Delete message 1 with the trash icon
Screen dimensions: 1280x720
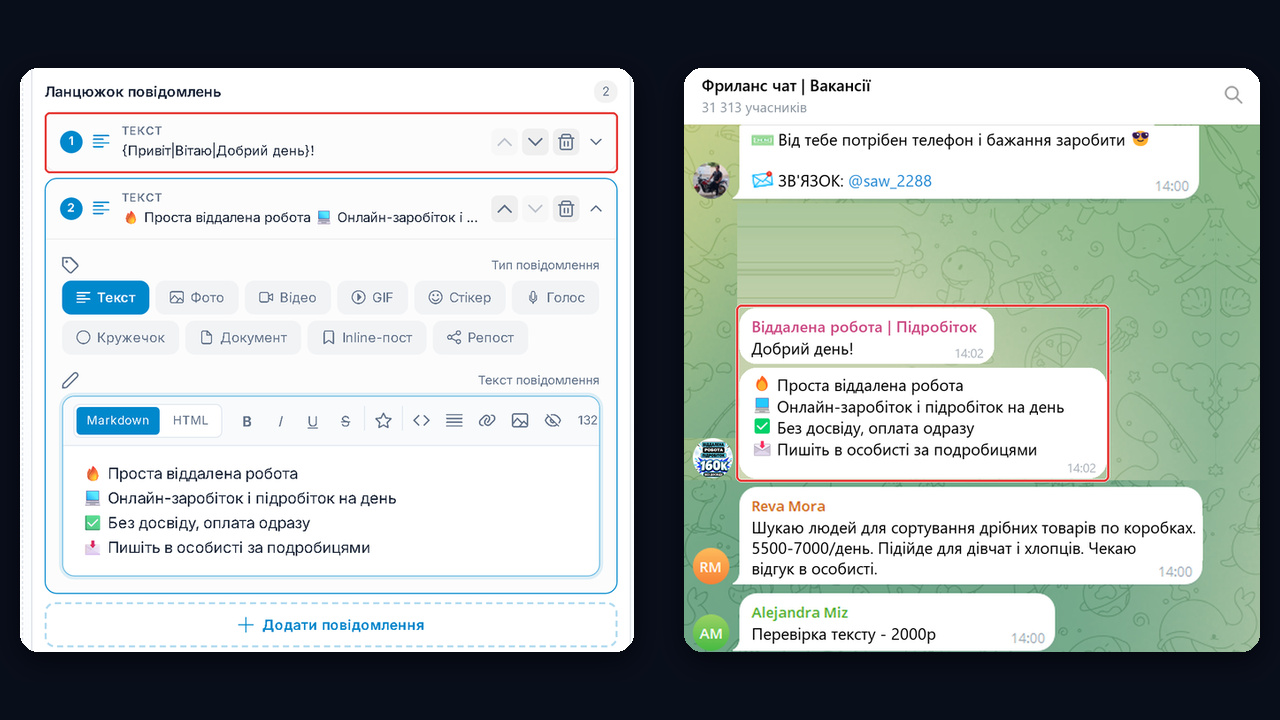tap(566, 142)
